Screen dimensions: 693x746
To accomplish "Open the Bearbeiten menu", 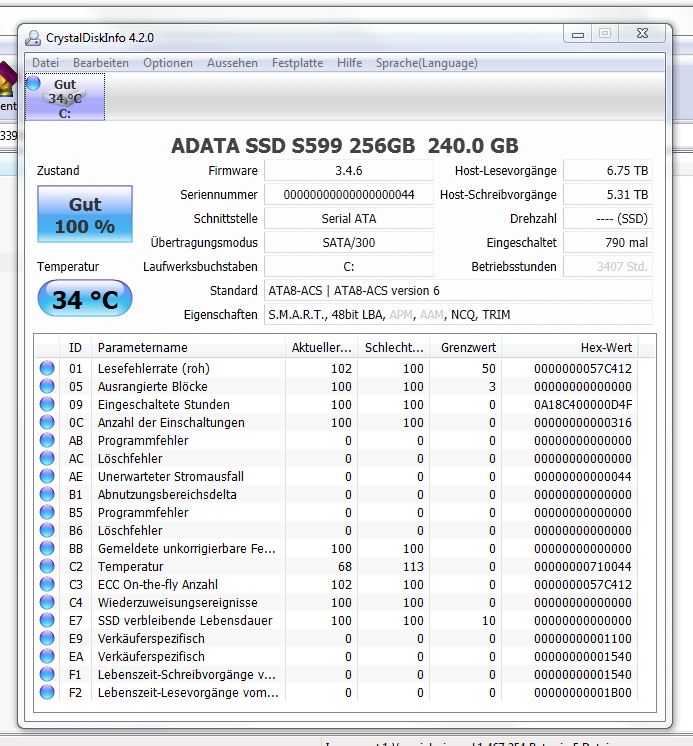I will (x=101, y=63).
